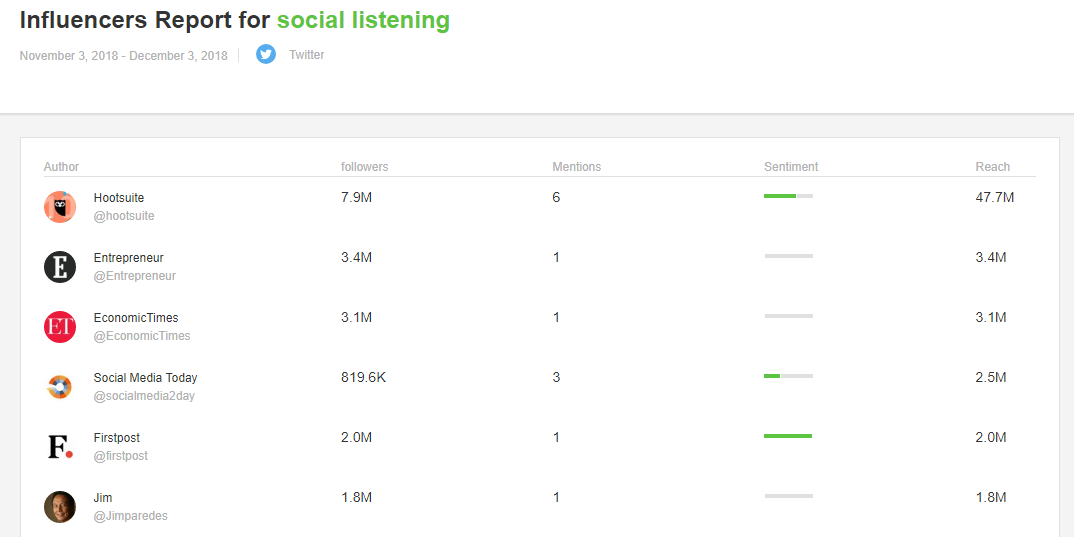Viewport: 1074px width, 537px height.
Task: Select the 2.5M reach value
Action: coord(990,377)
